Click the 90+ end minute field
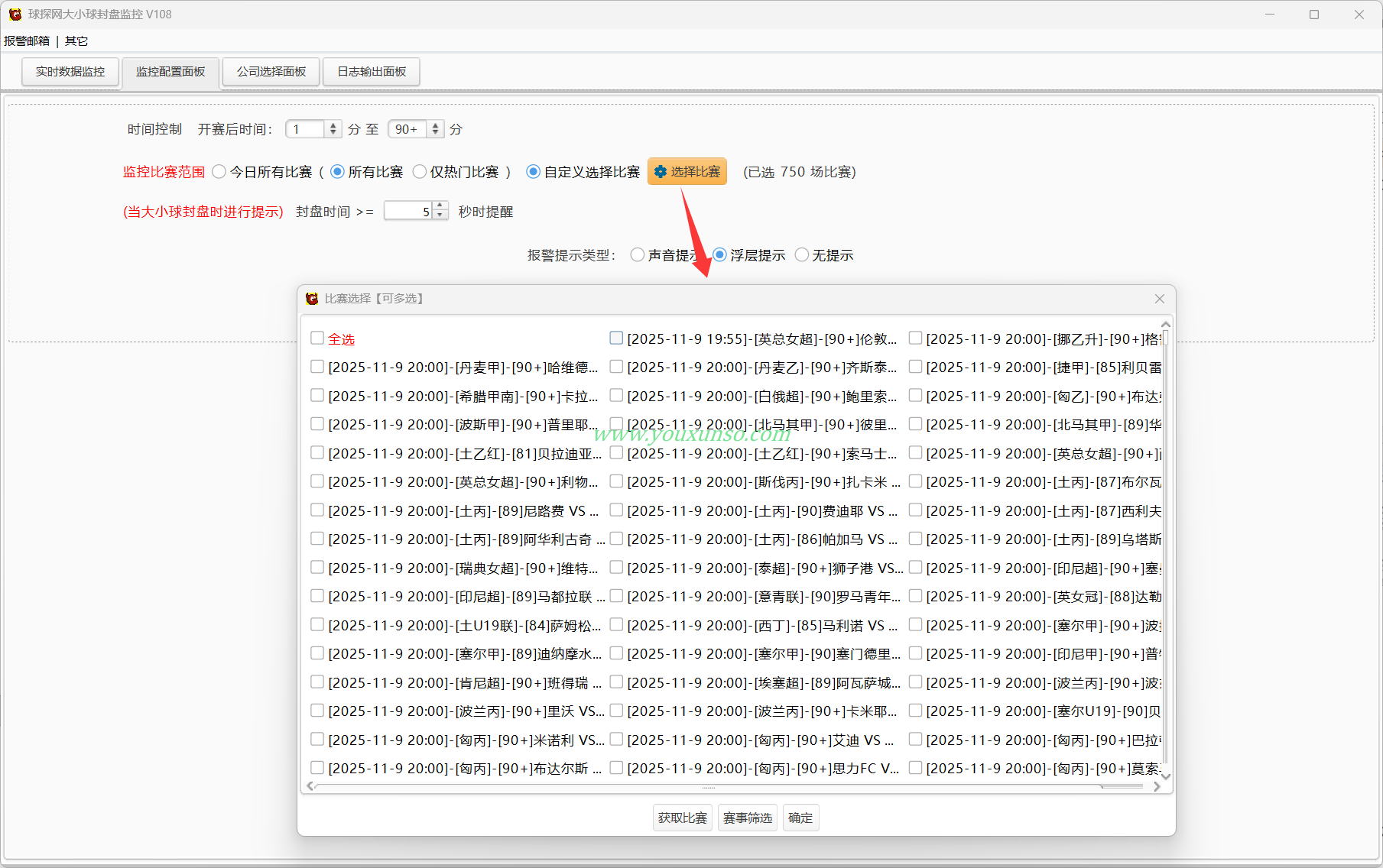 [x=408, y=129]
